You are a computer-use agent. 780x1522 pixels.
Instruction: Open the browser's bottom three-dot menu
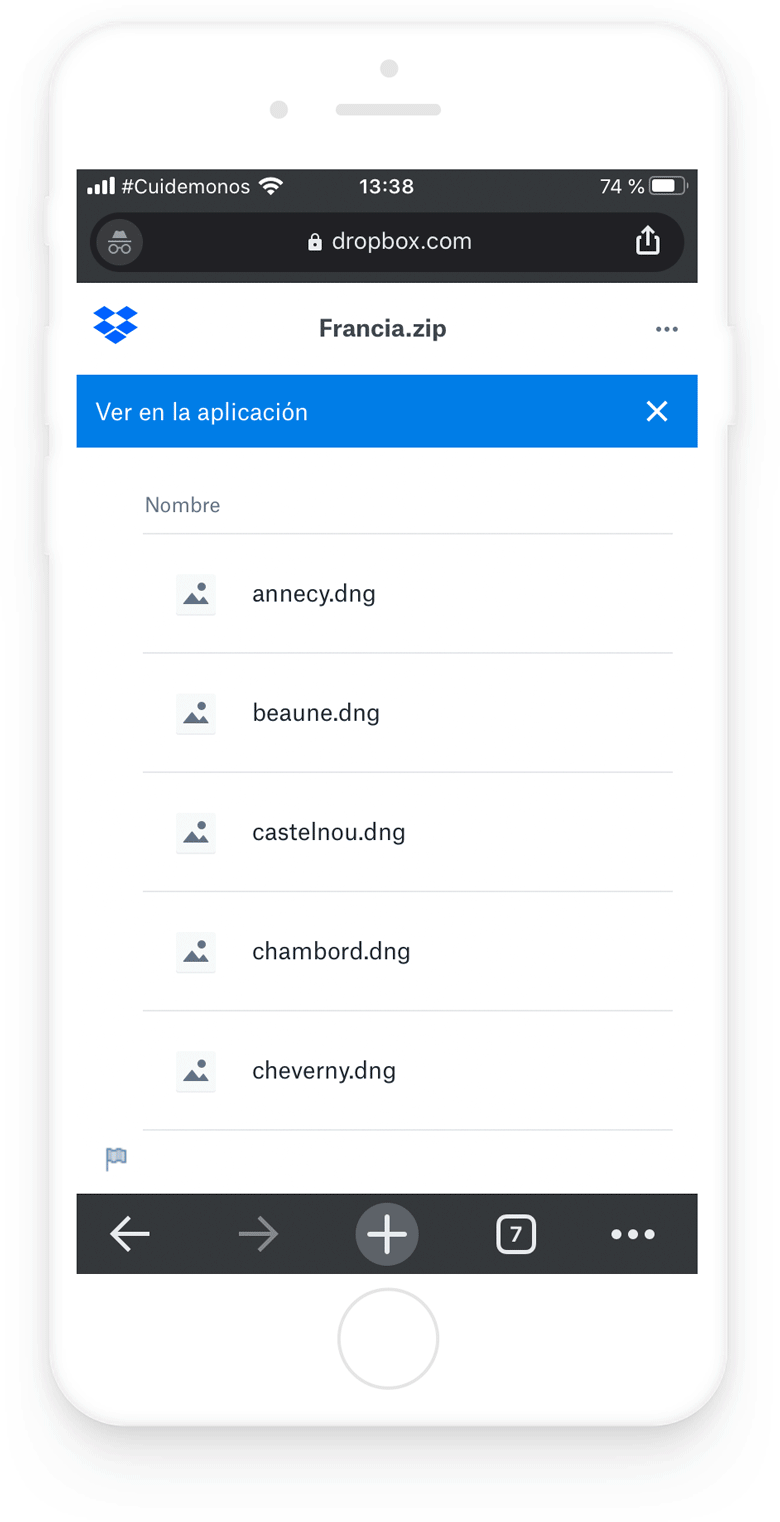(633, 1235)
